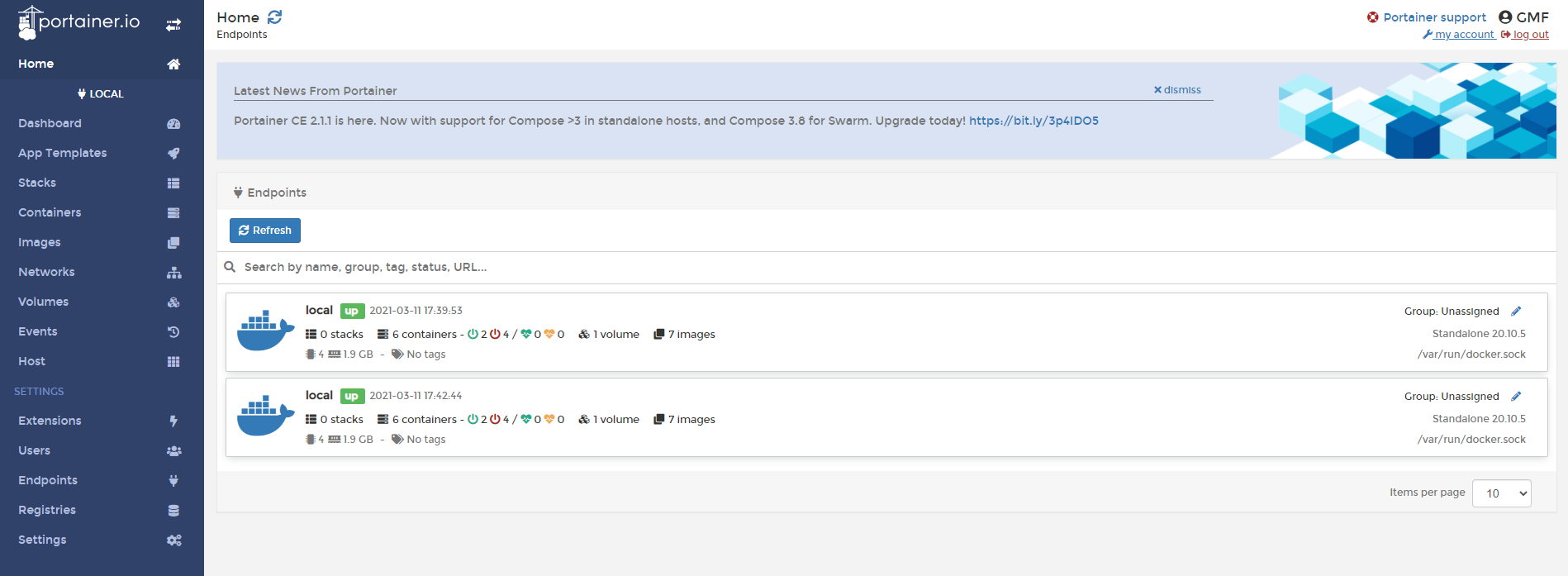The height and width of the screenshot is (576, 1568).
Task: Click the Dashboard gauge icon in sidebar
Action: [173, 124]
